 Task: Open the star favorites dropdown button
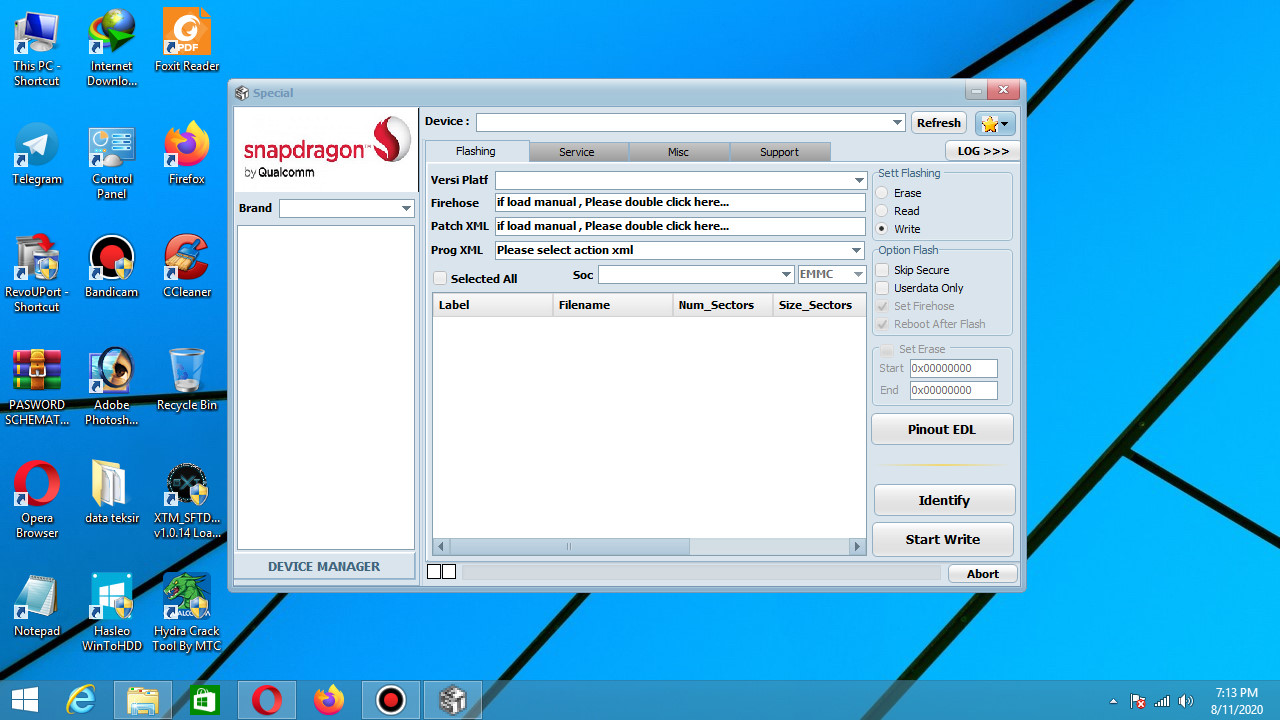point(996,123)
